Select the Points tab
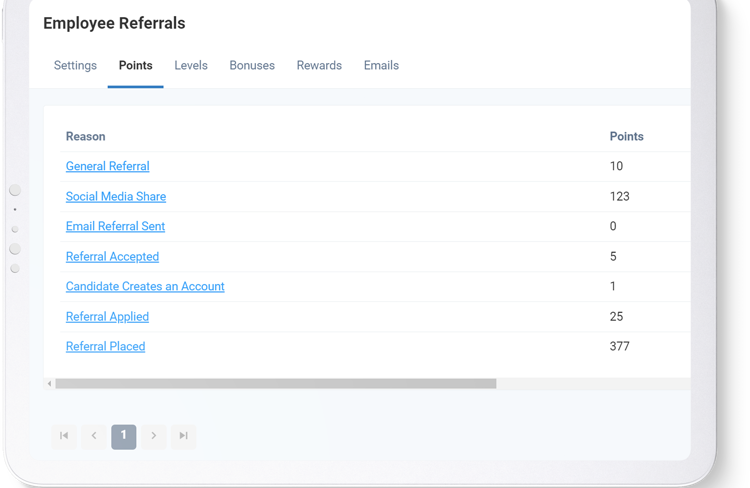Screen dimensions: 750x488 pyautogui.click(x=135, y=66)
